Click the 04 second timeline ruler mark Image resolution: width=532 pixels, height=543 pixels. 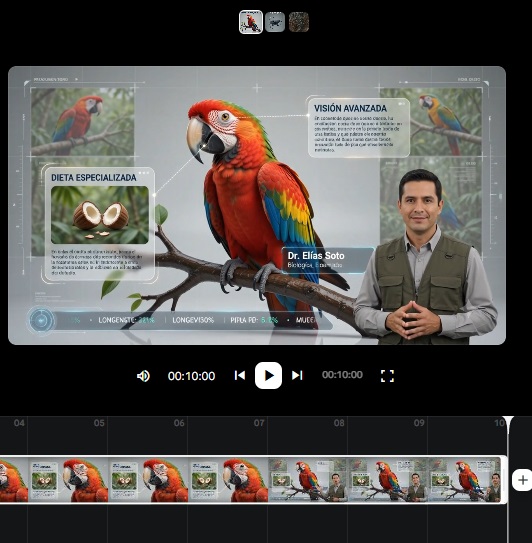click(x=19, y=423)
